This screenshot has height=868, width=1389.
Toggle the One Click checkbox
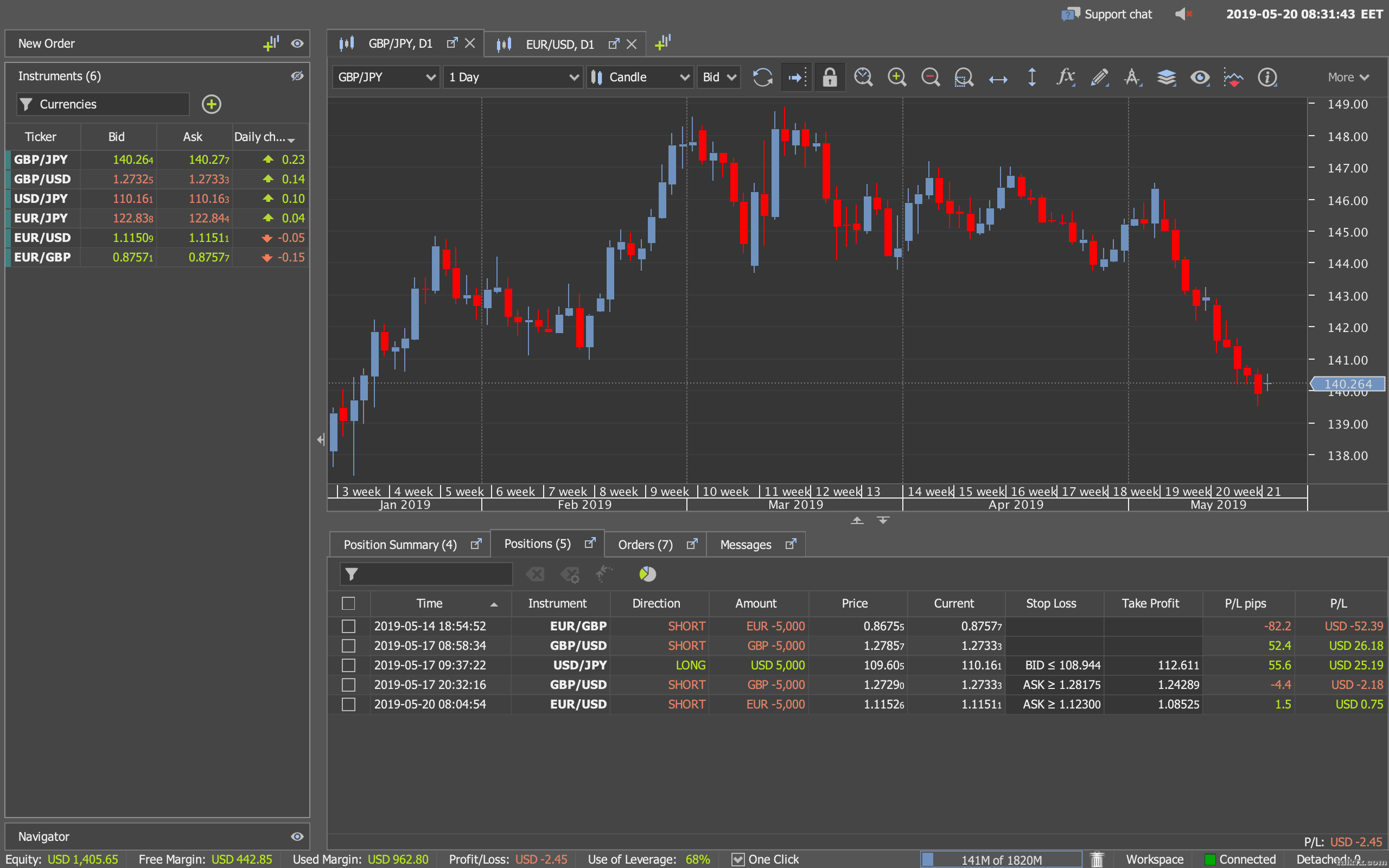tap(737, 859)
